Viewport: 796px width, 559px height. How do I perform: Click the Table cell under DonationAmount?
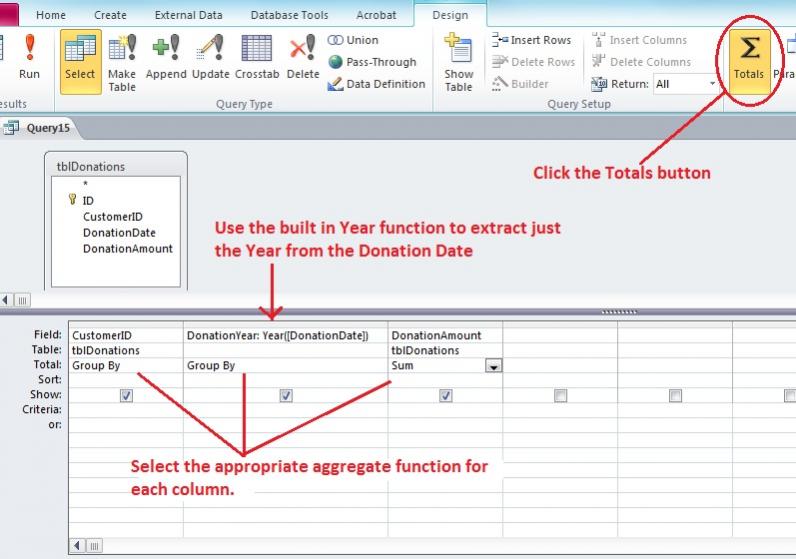point(446,350)
